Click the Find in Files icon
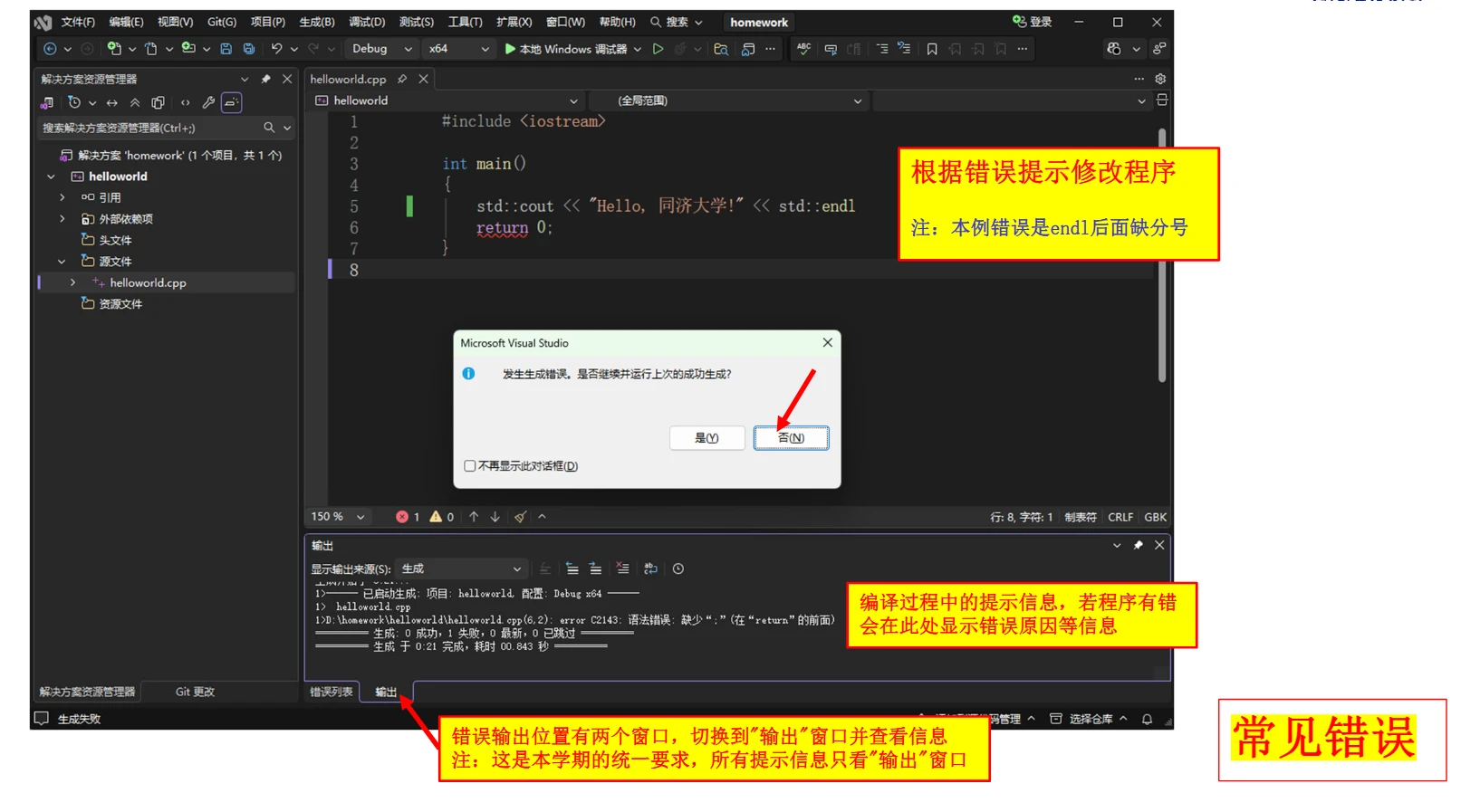Screen dimensions: 1461x812 721,49
